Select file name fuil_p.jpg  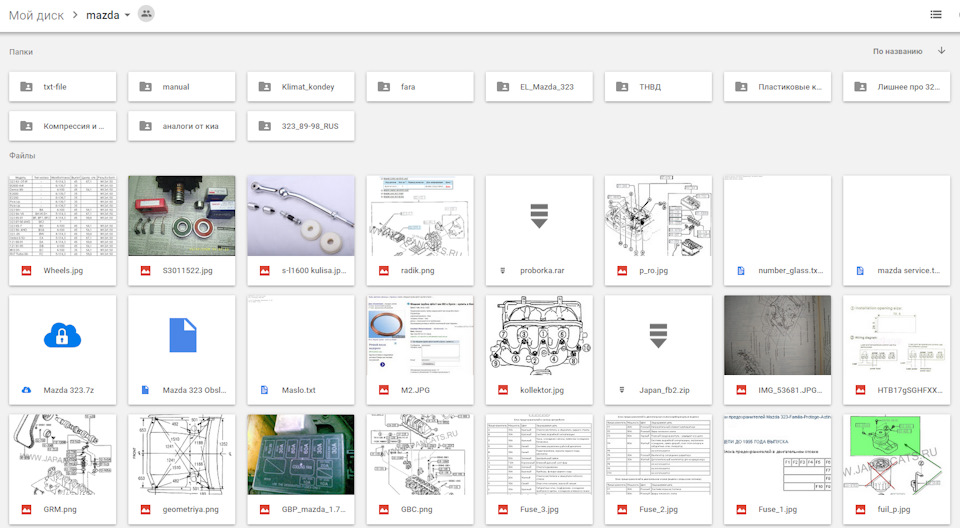click(894, 509)
